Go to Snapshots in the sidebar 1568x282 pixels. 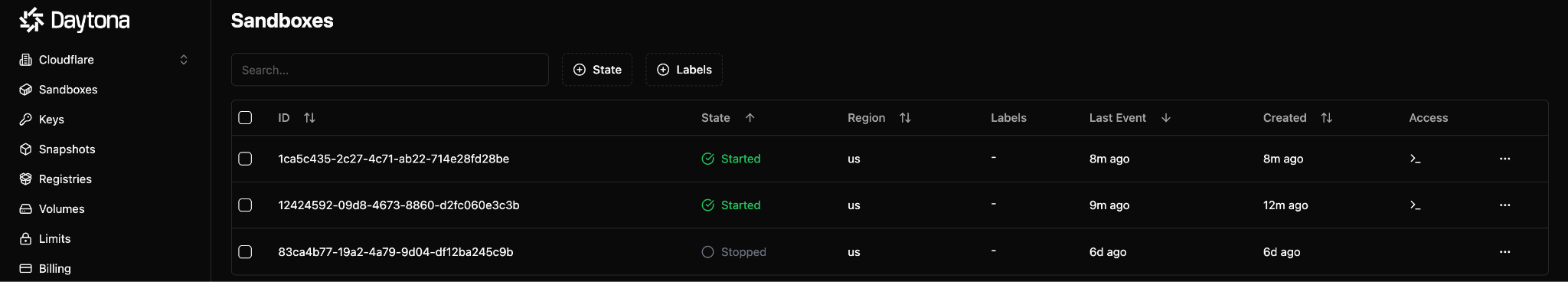67,149
